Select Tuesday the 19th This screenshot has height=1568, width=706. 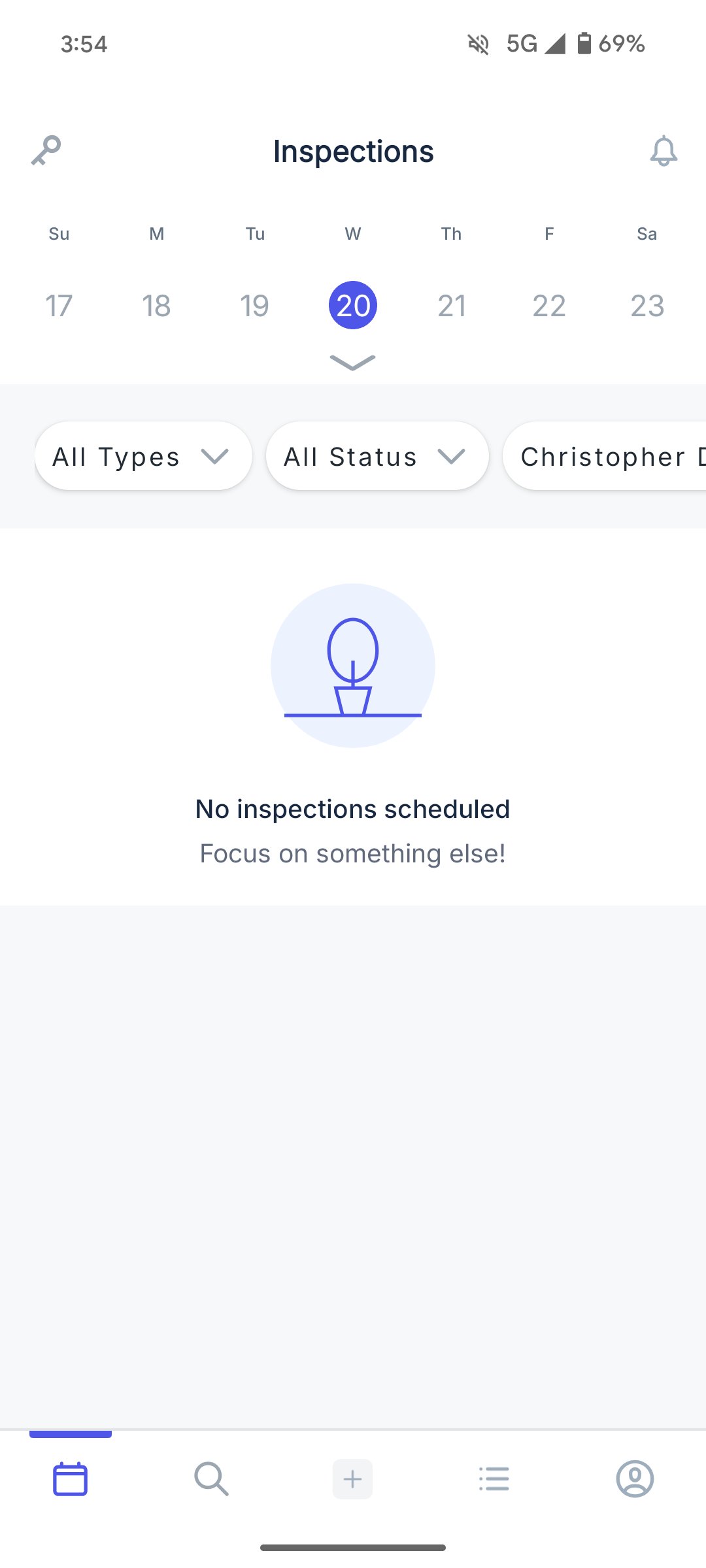[x=255, y=306]
